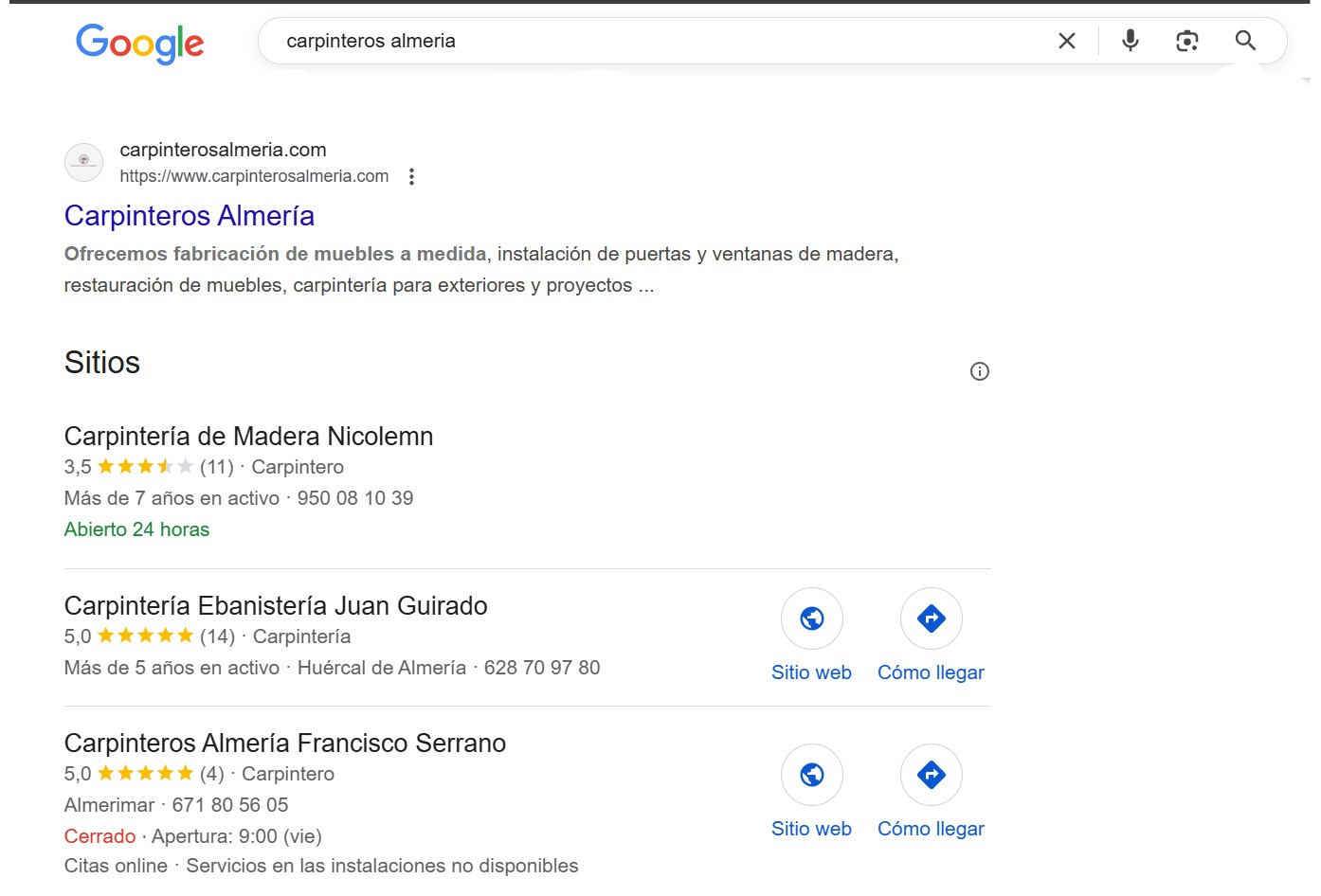Clear the search box text
Viewport: 1321px width, 896px height.
pos(1067,41)
